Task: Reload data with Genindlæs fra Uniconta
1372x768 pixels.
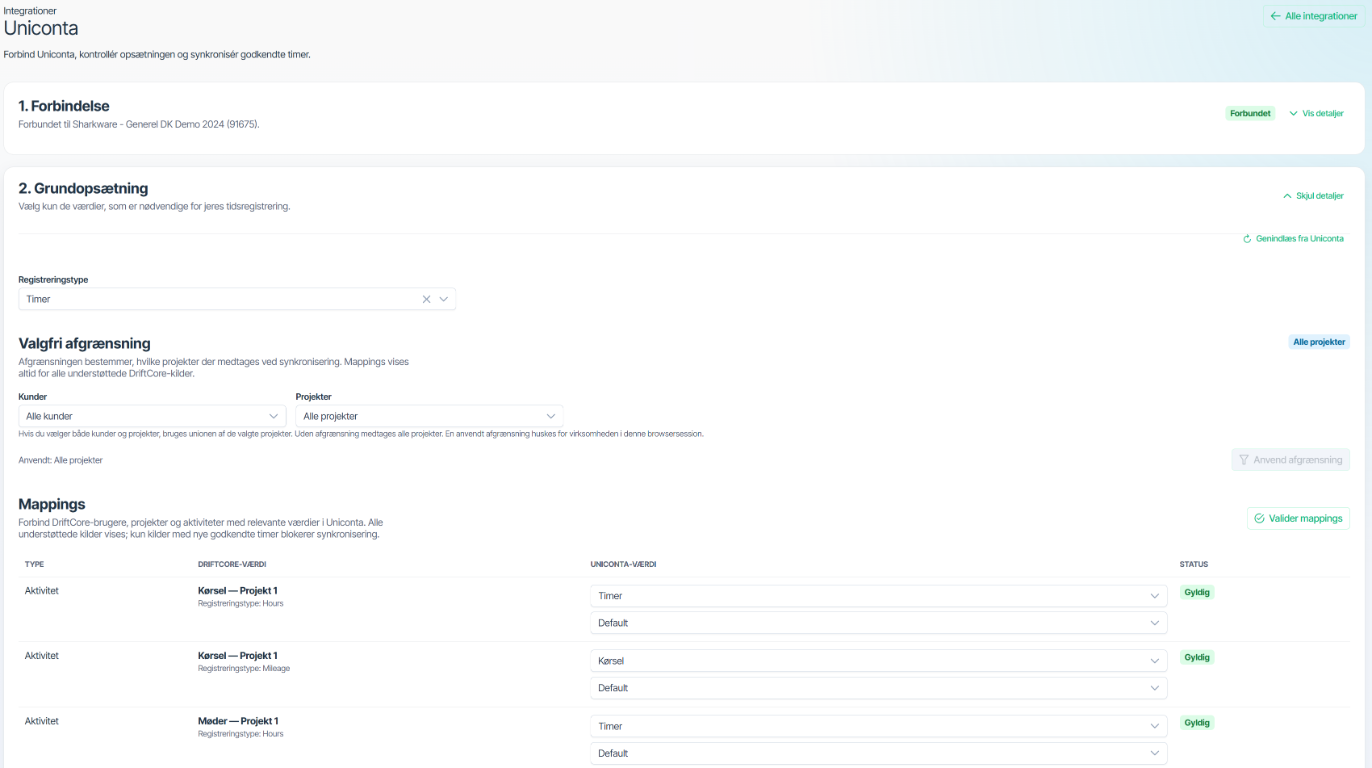Action: (x=1293, y=239)
